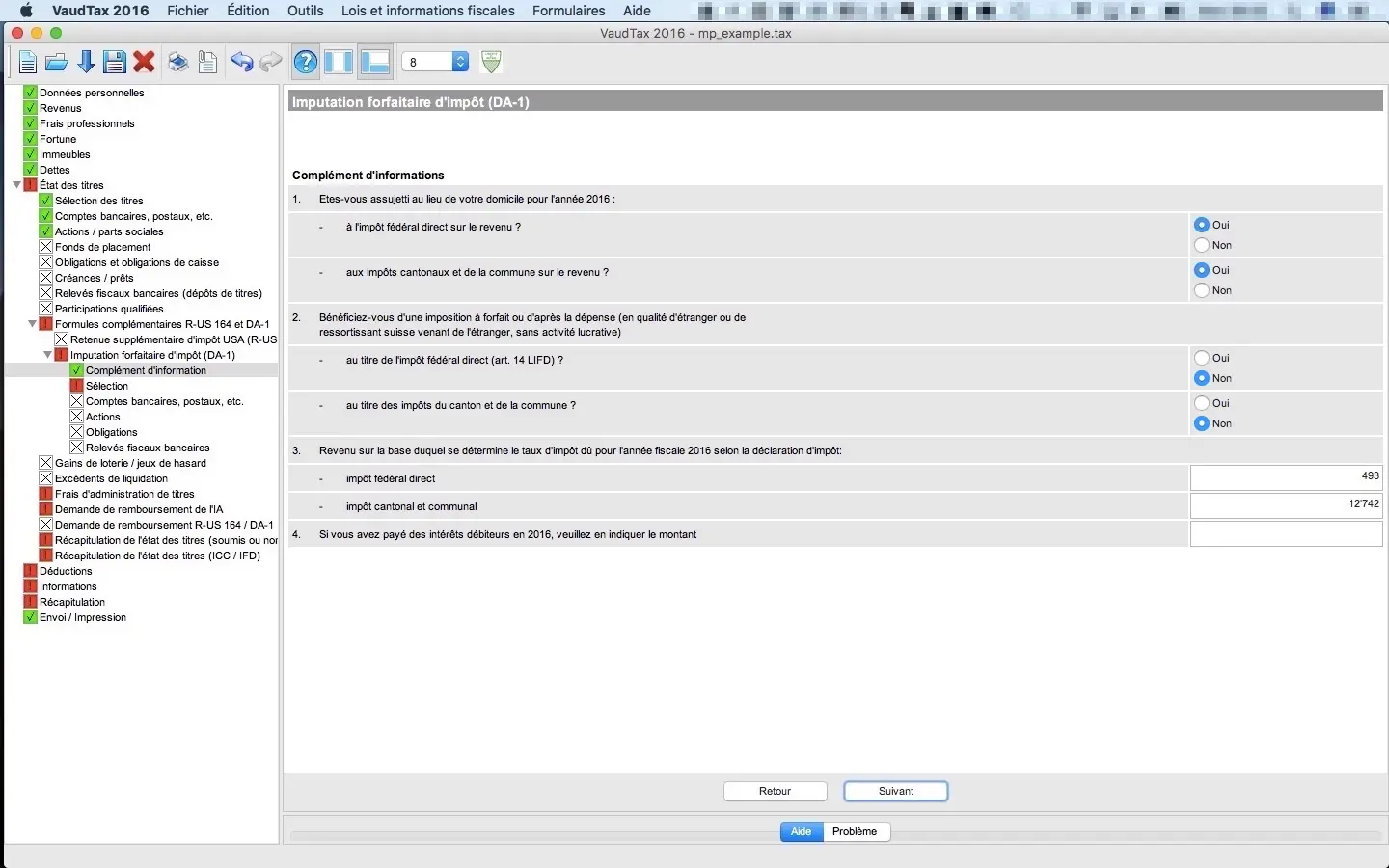Open Demande de remboursement de l'IA
This screenshot has height=868, width=1389.
click(x=139, y=509)
